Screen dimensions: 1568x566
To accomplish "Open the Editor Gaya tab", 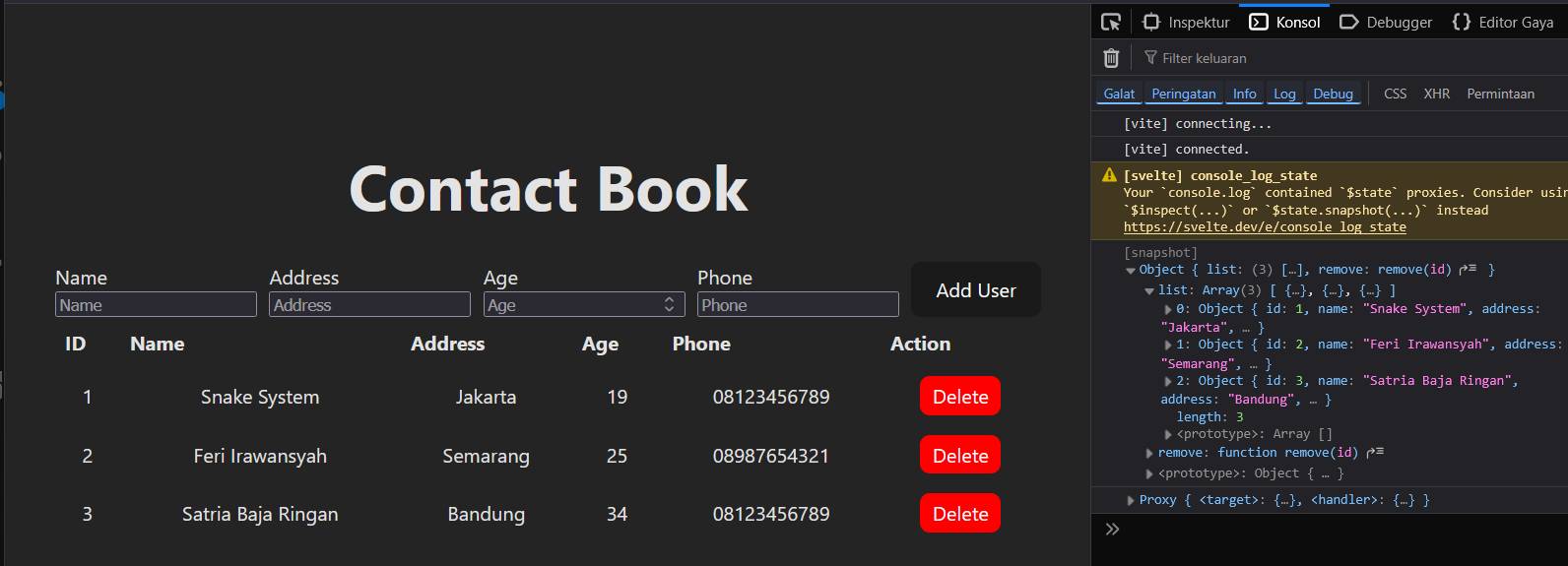I will point(1503,22).
